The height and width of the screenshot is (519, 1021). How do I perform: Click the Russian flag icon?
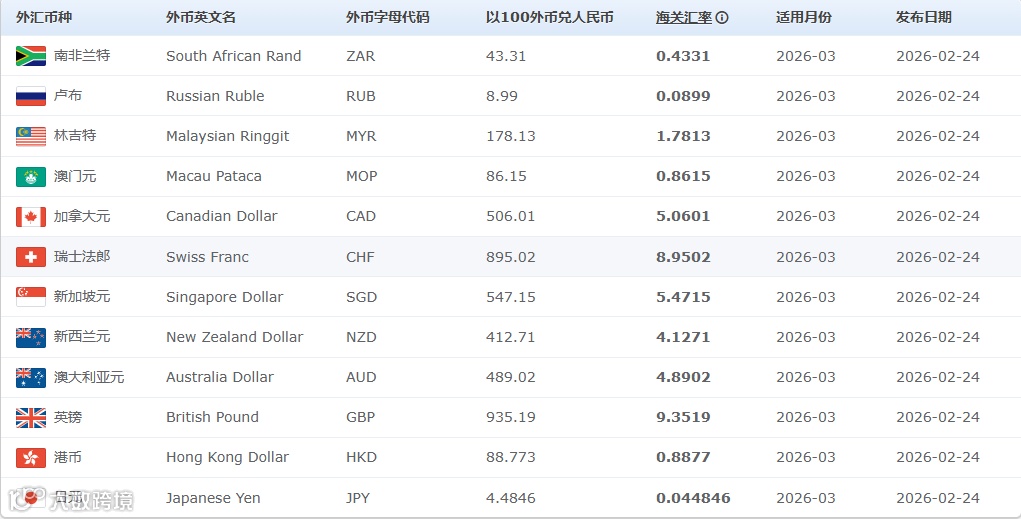pos(31,96)
